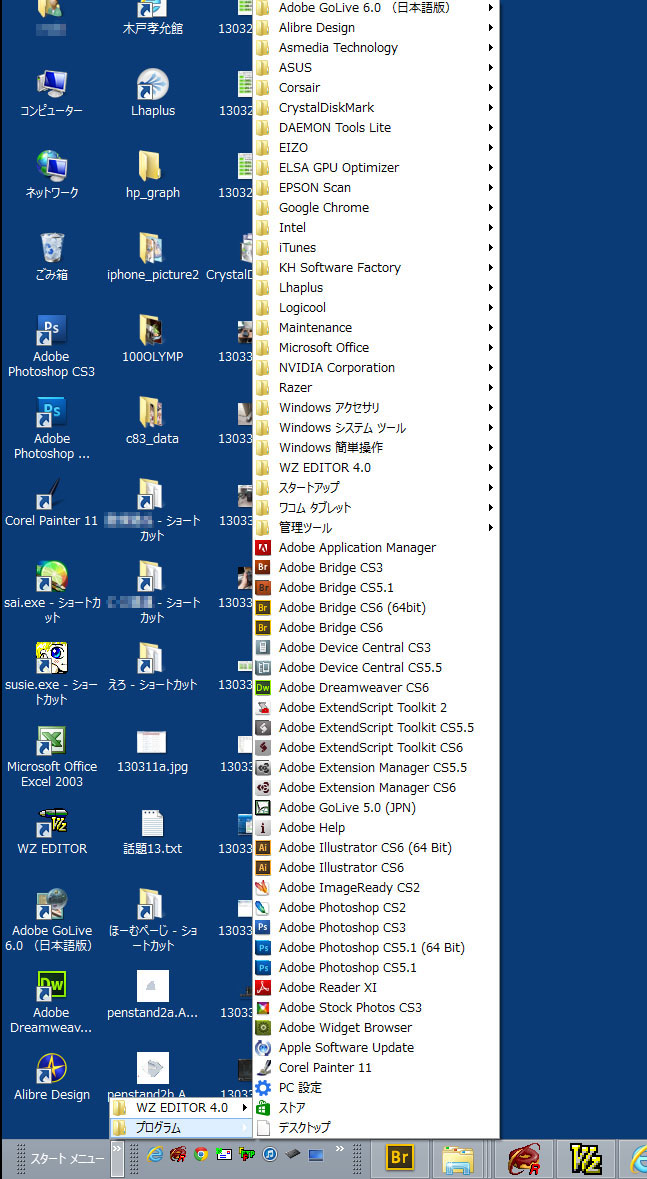Open the Adobe Bridge taskbar button

[x=398, y=1159]
